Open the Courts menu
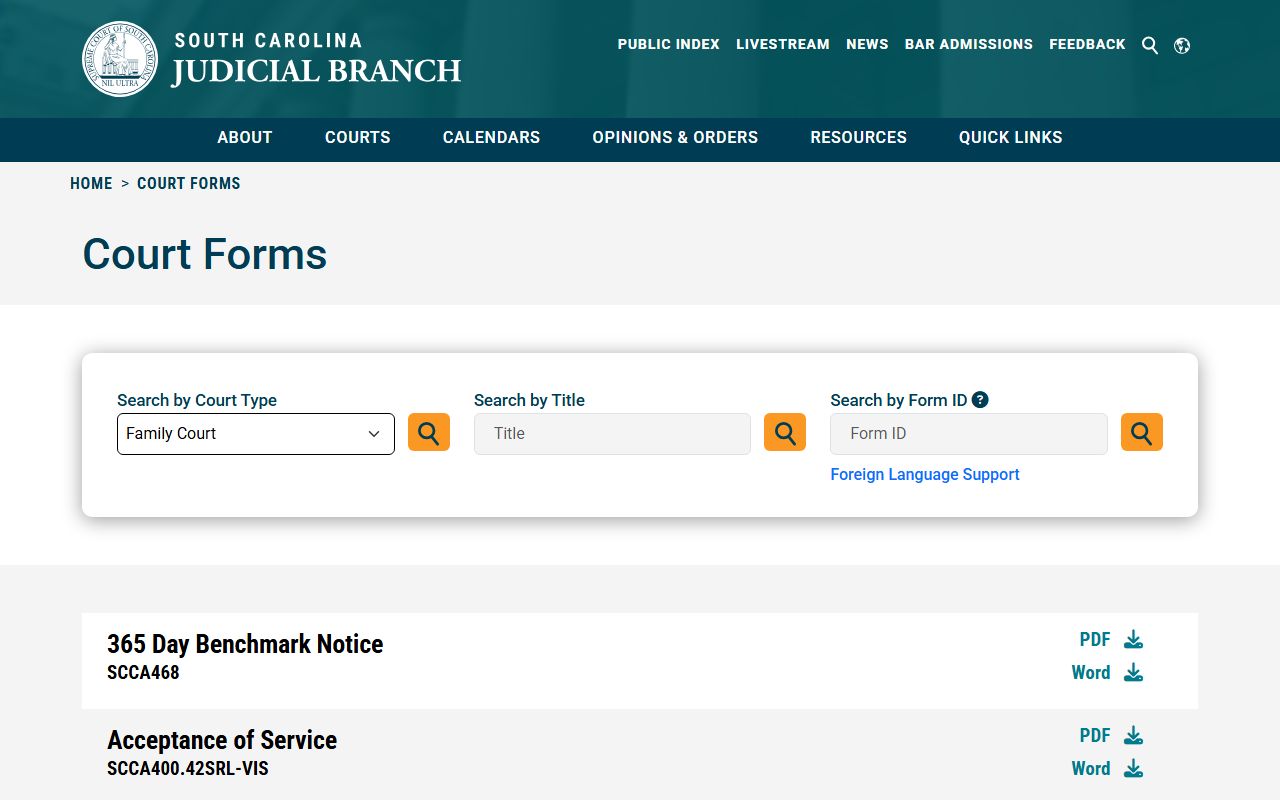The image size is (1280, 800). click(x=358, y=138)
